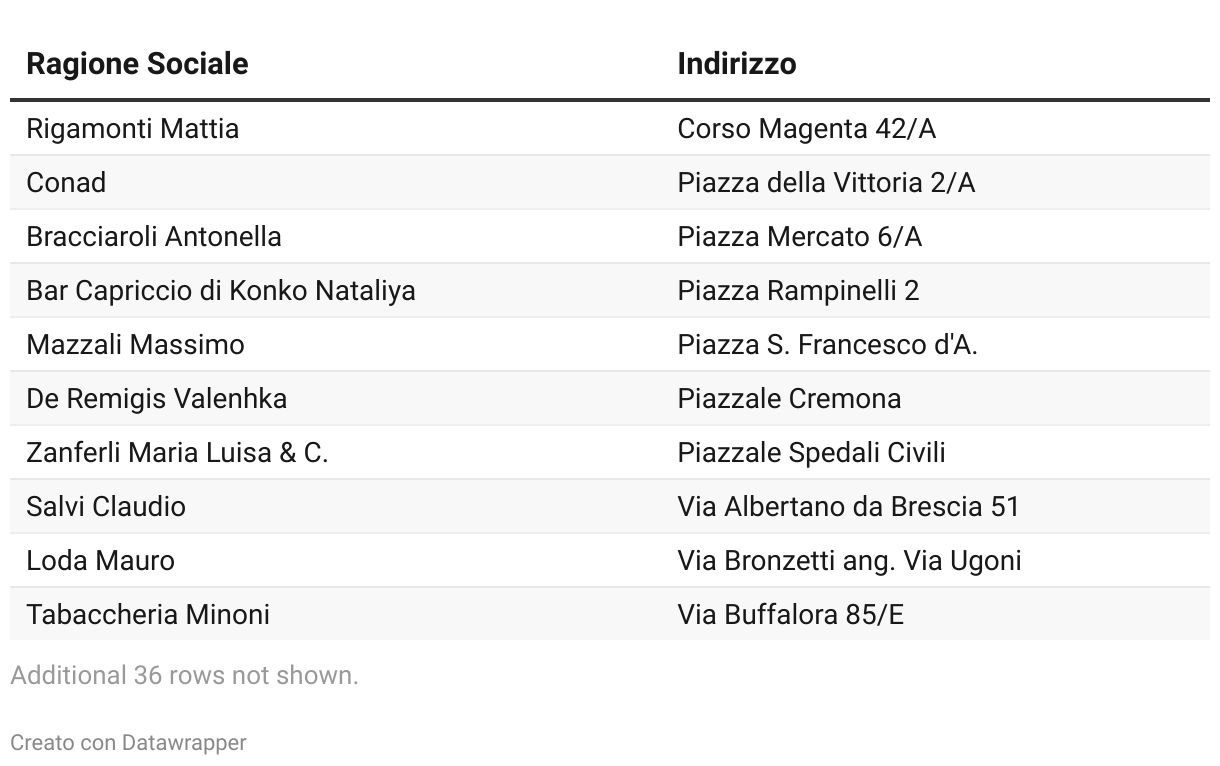Select the Piazzale Spedali Civili address
The image size is (1220, 766).
click(811, 453)
